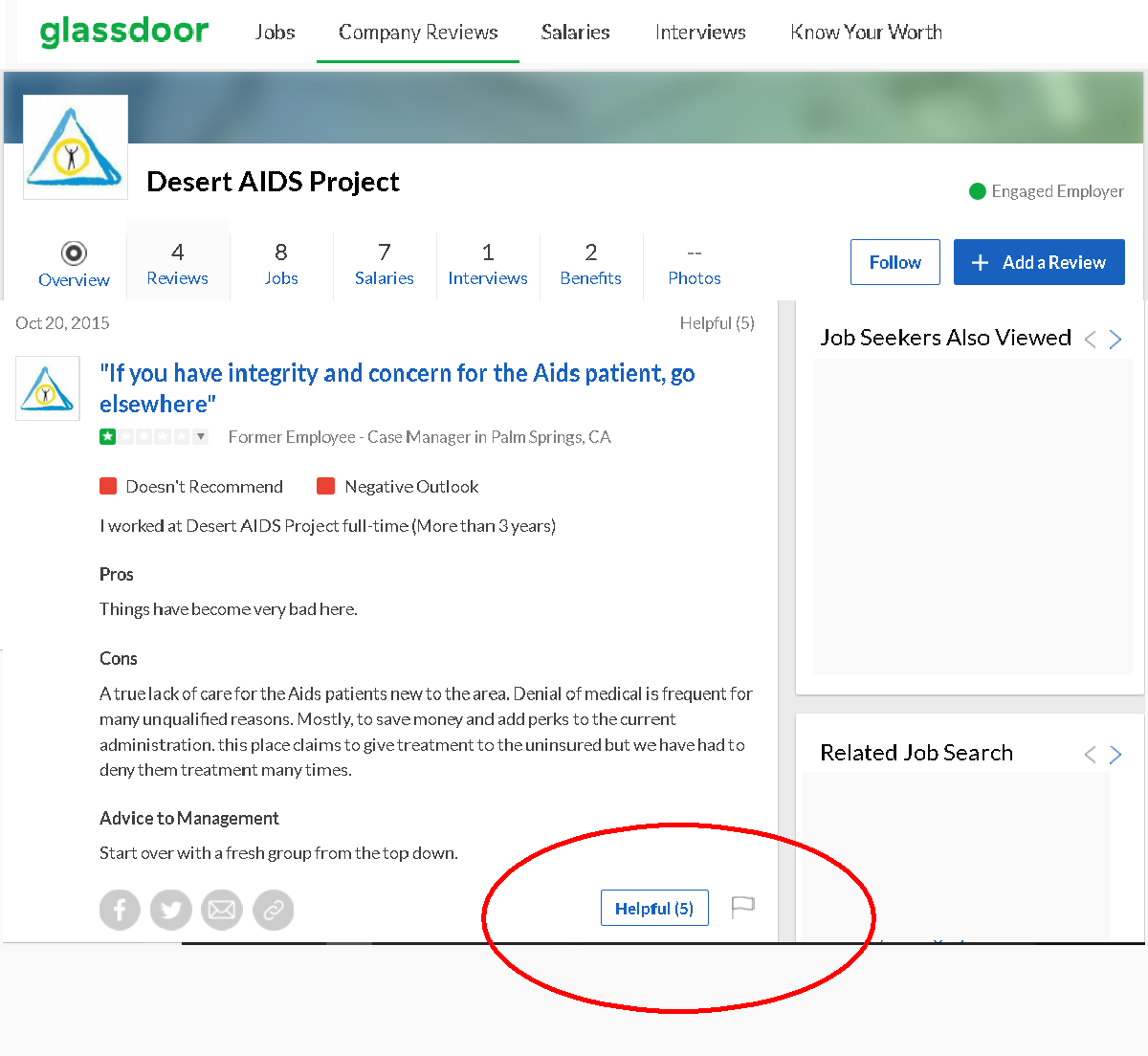This screenshot has height=1056, width=1148.
Task: Open the review title link
Action: (397, 388)
